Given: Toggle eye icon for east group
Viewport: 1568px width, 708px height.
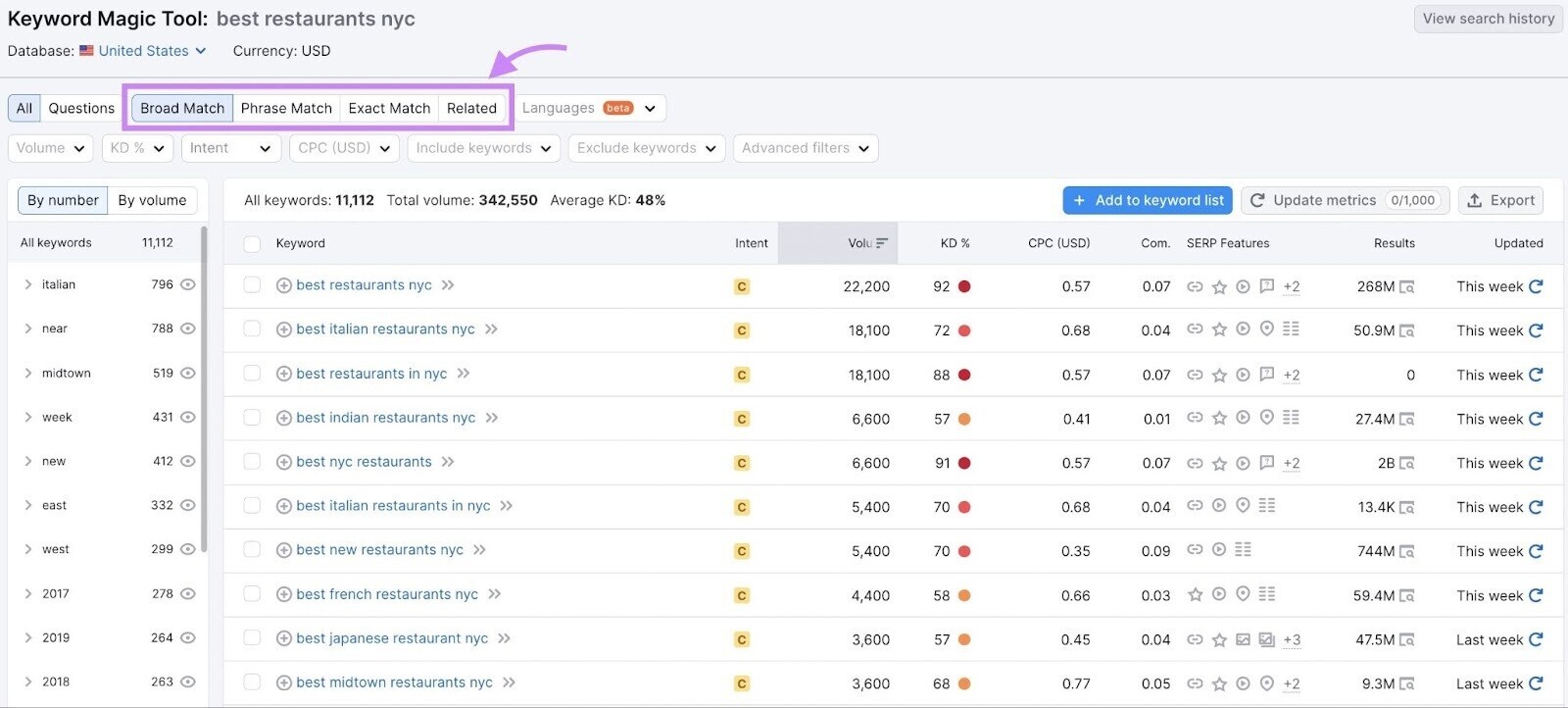Looking at the screenshot, I should tap(188, 505).
